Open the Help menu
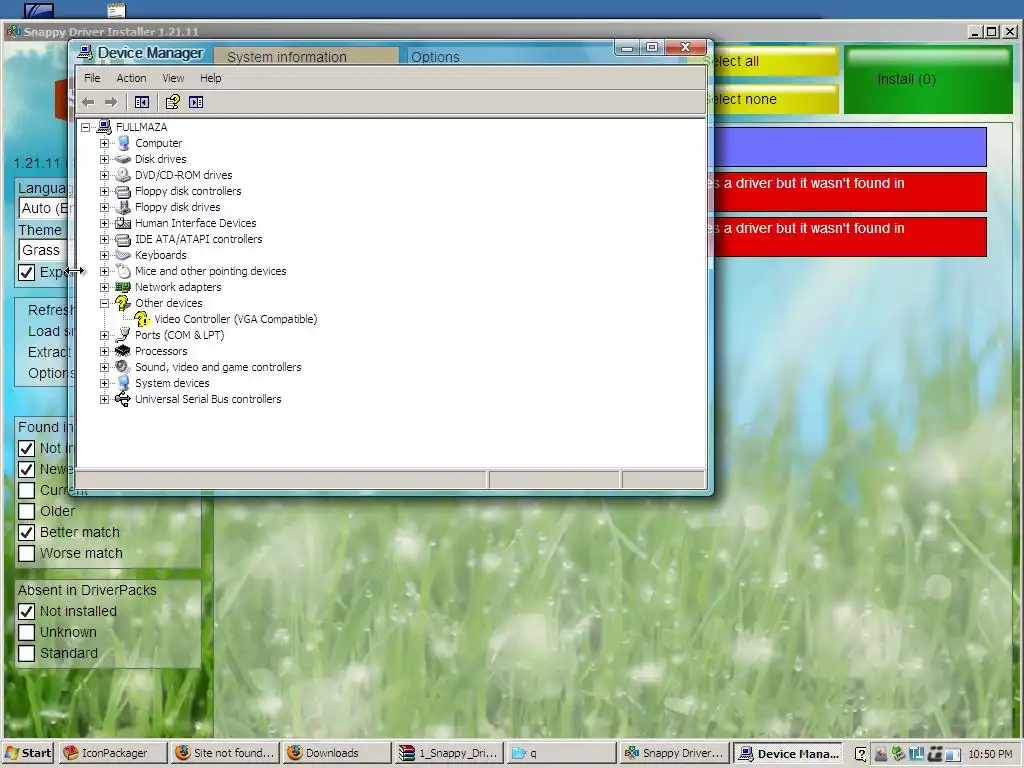Viewport: 1024px width, 768px height. tap(210, 78)
